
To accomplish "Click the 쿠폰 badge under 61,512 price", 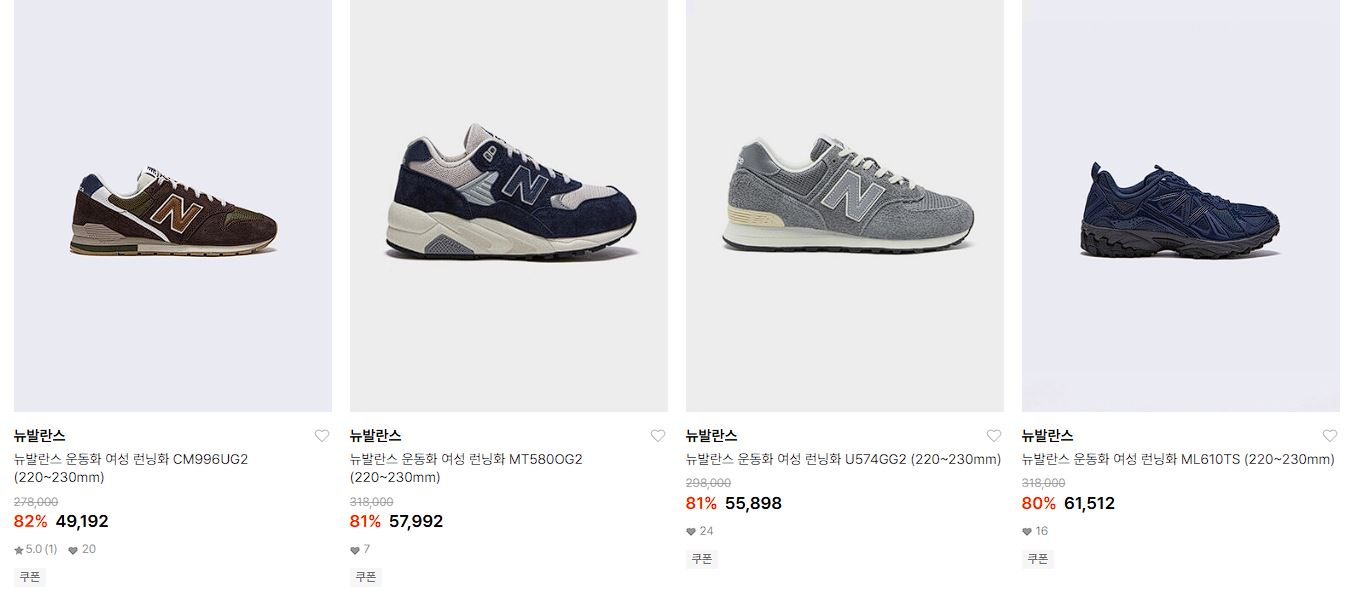I will point(1038,559).
